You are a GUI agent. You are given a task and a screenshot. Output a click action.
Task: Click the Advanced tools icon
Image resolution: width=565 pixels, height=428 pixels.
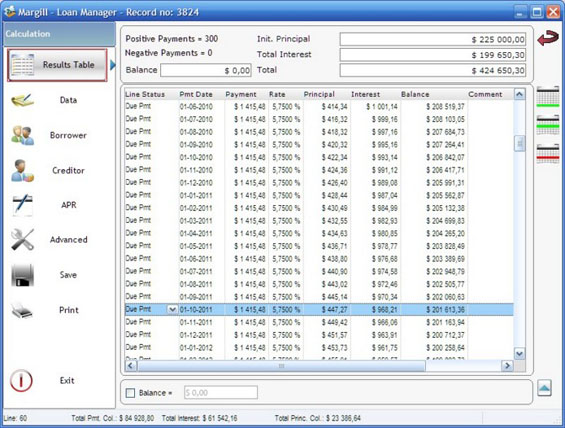22,240
